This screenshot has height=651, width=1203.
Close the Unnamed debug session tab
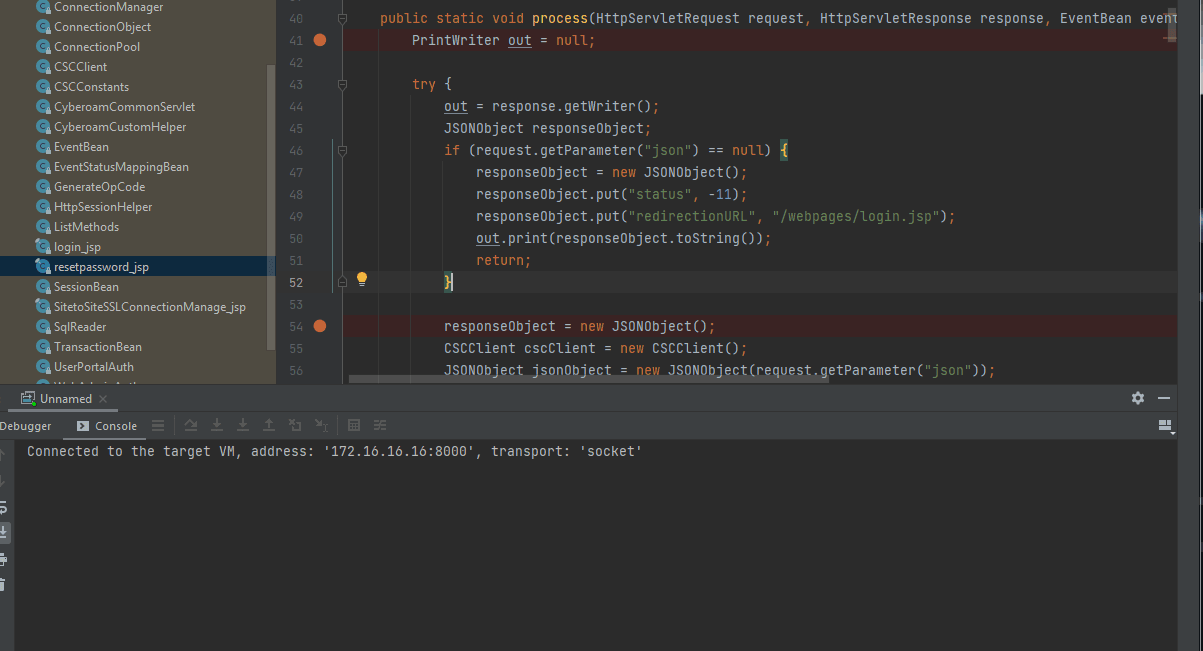pos(104,399)
